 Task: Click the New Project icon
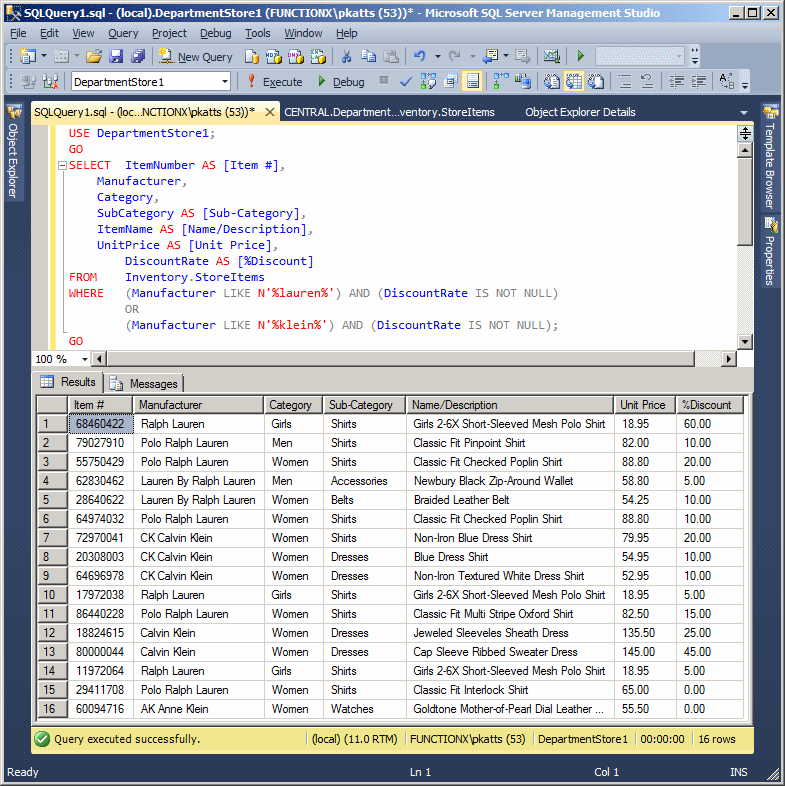pyautogui.click(x=27, y=56)
